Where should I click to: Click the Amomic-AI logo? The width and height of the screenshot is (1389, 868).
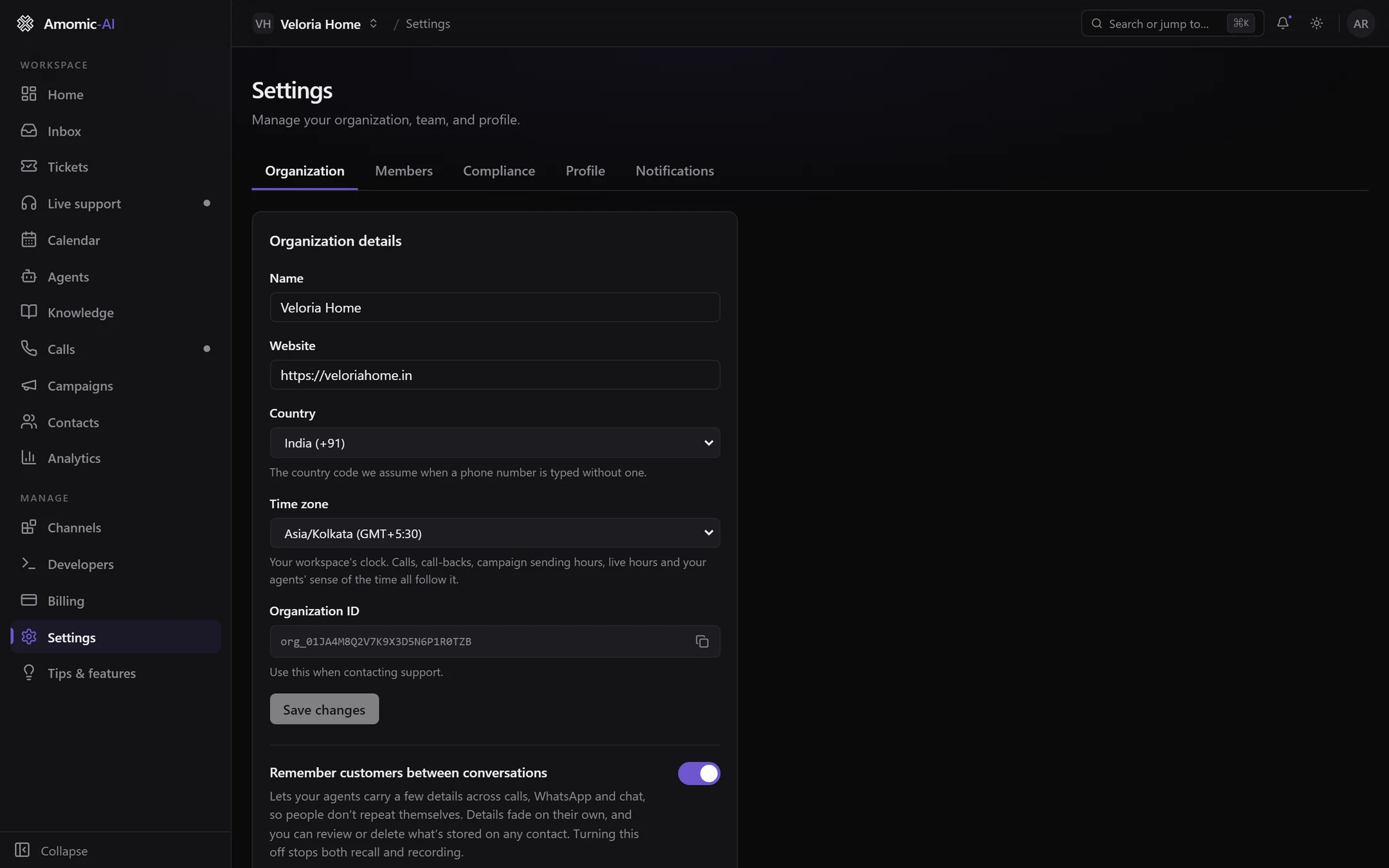point(65,24)
